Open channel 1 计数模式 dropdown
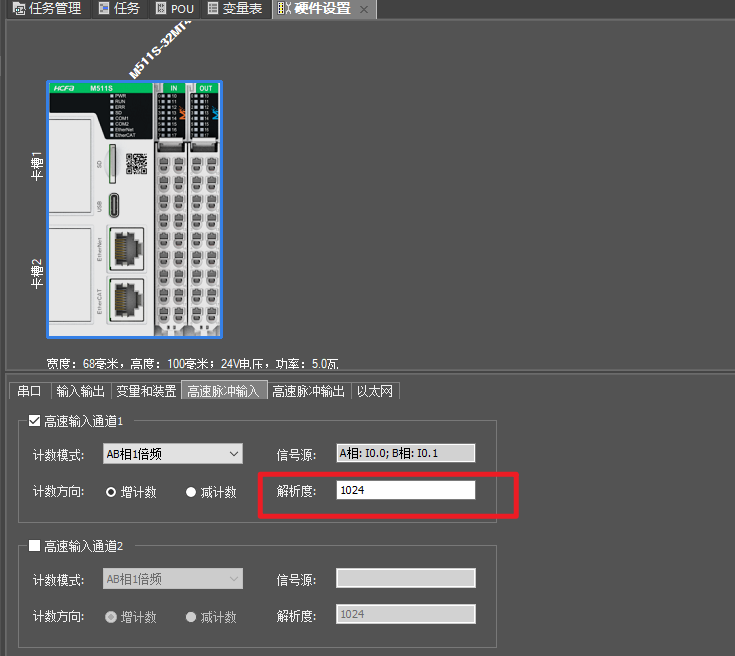The image size is (735, 656). point(173,454)
